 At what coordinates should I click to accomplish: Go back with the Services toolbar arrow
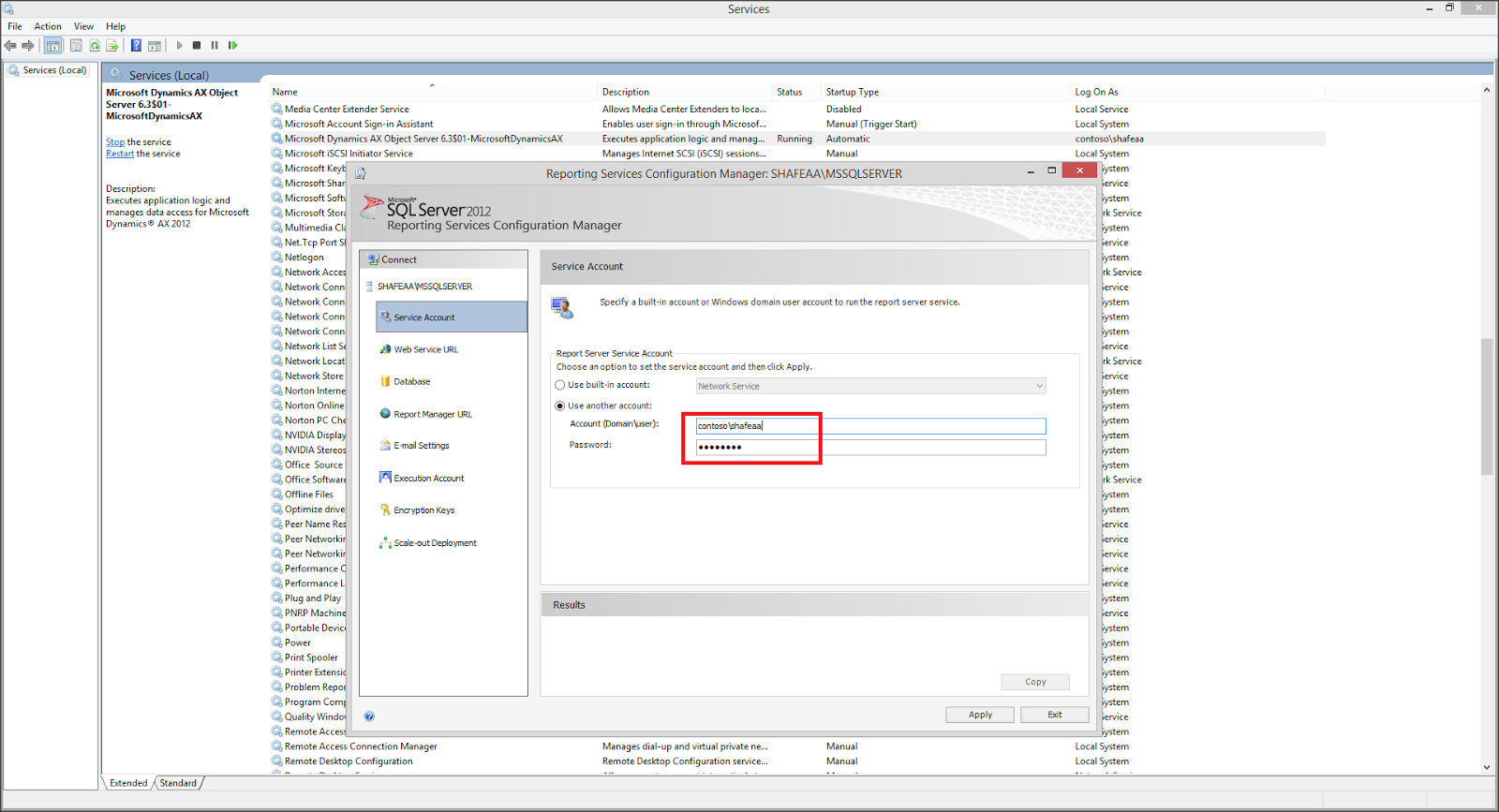(10, 46)
